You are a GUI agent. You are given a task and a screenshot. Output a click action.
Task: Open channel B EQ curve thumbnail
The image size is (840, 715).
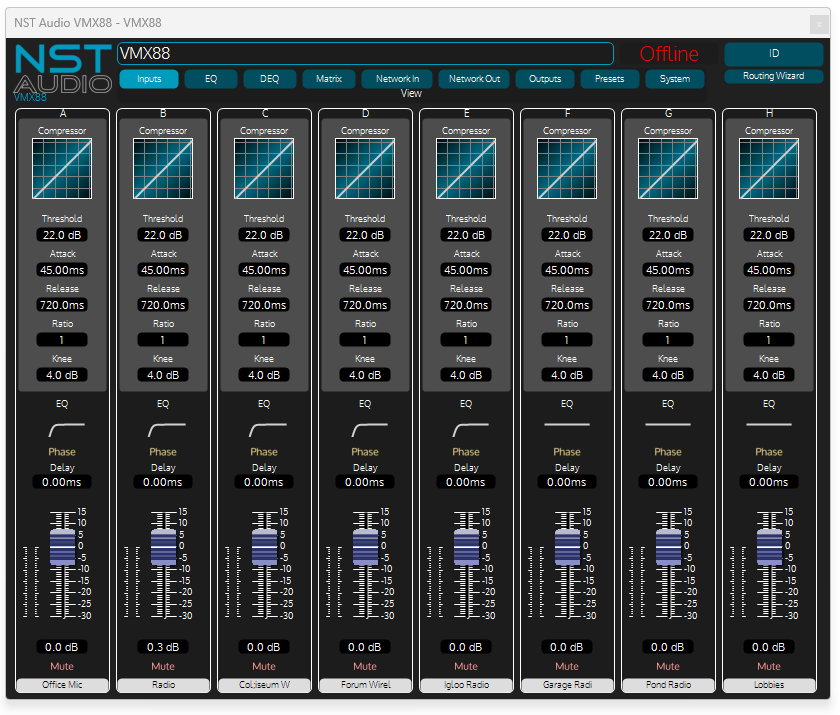[163, 428]
